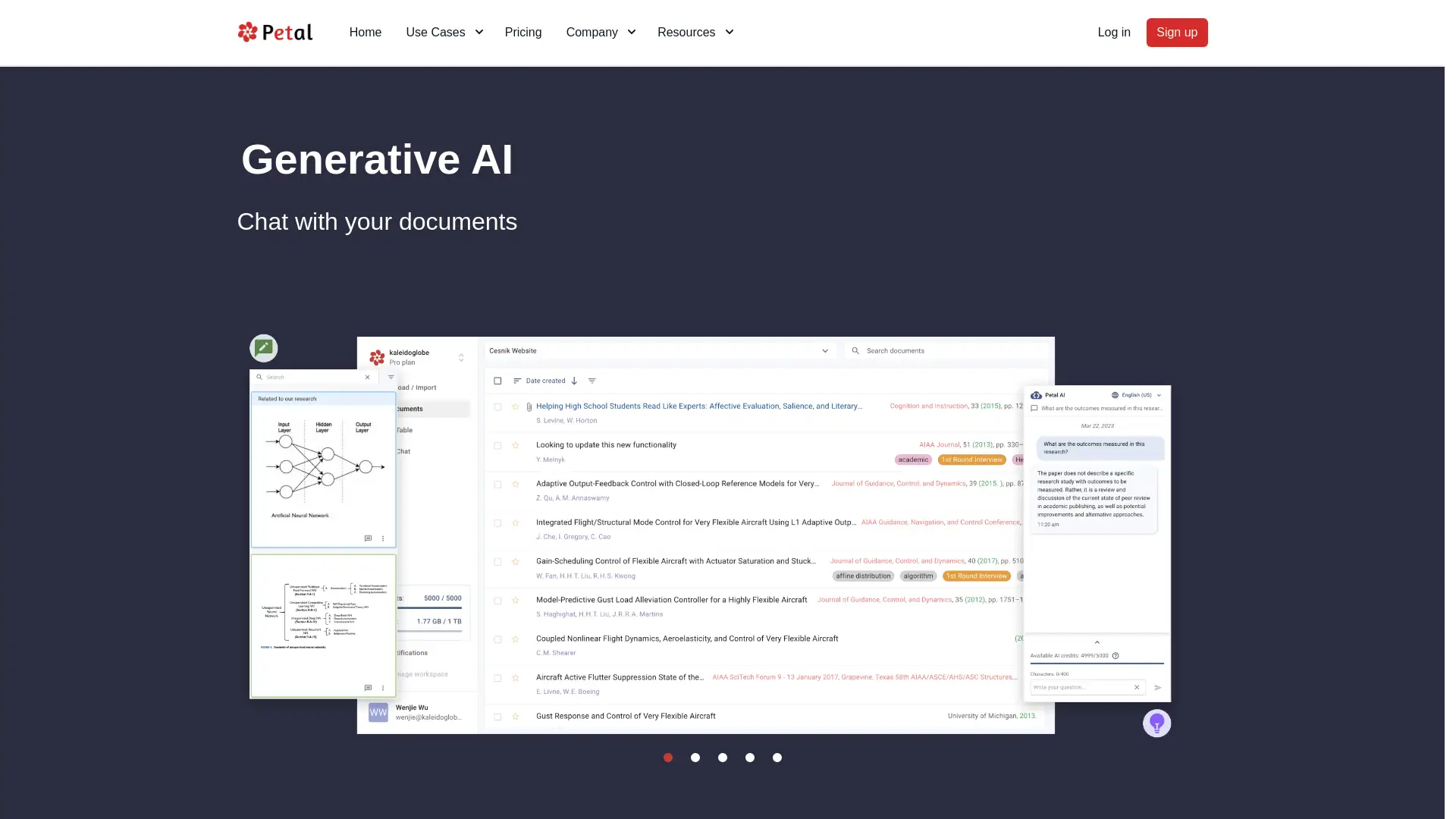Select the Pricing menu tab
Image resolution: width=1456 pixels, height=819 pixels.
522,32
